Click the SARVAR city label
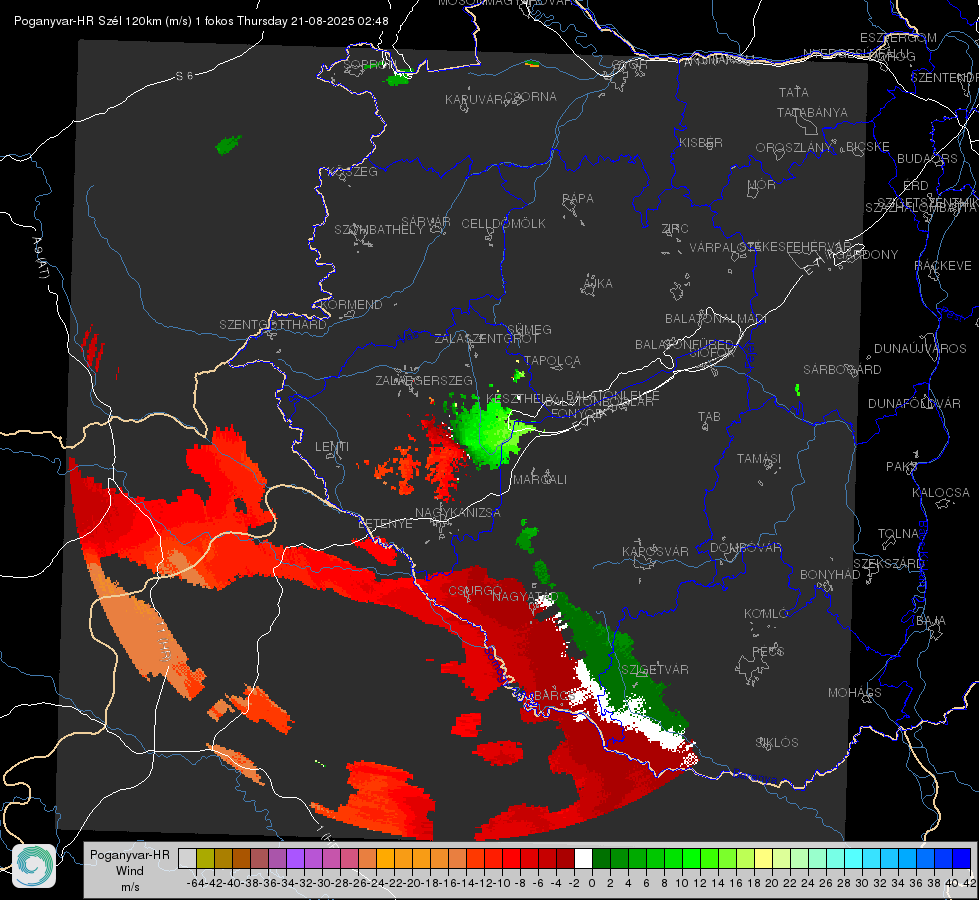 point(426,222)
